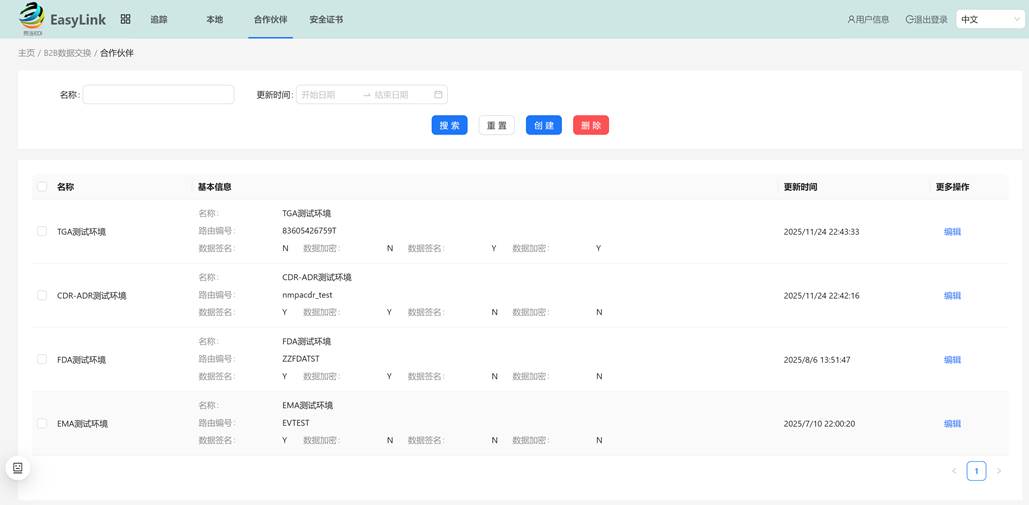The height and width of the screenshot is (505, 1029).
Task: Toggle the select-all checkbox in table header
Action: [x=42, y=187]
